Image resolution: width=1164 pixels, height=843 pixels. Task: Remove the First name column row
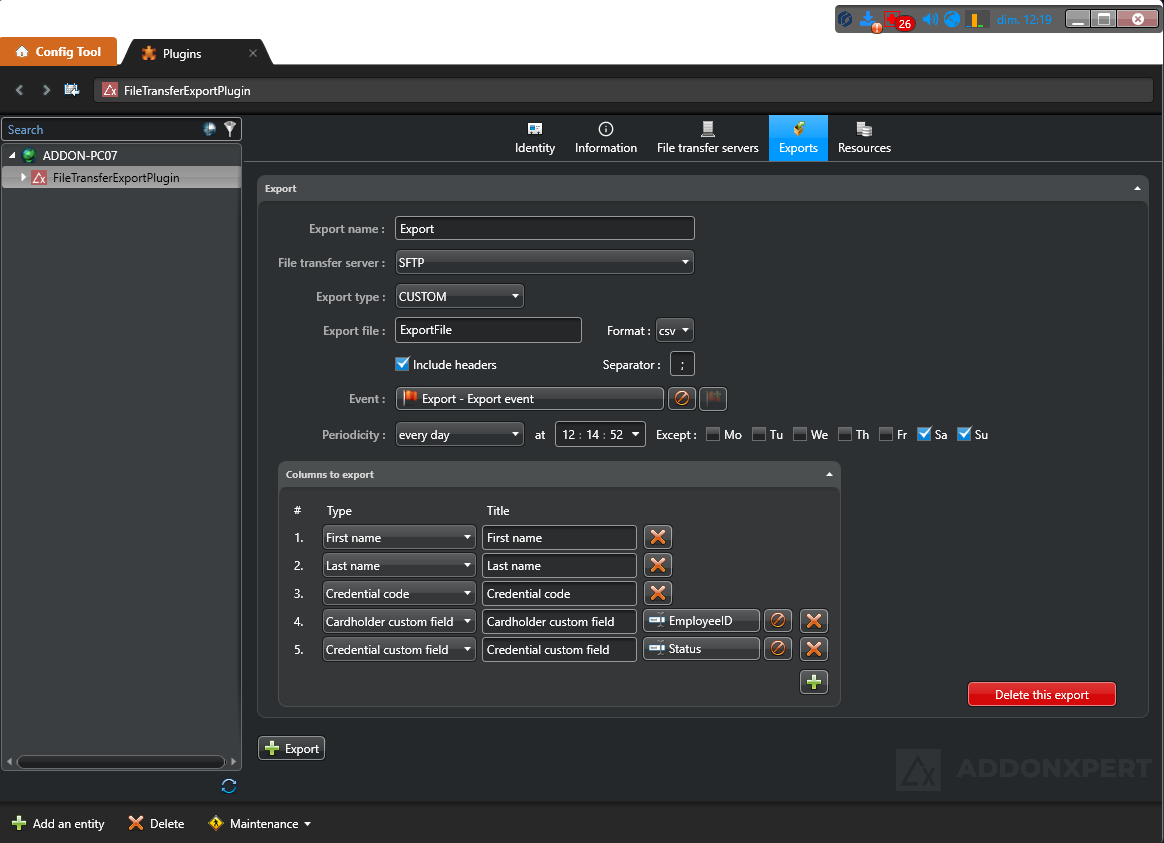(657, 538)
